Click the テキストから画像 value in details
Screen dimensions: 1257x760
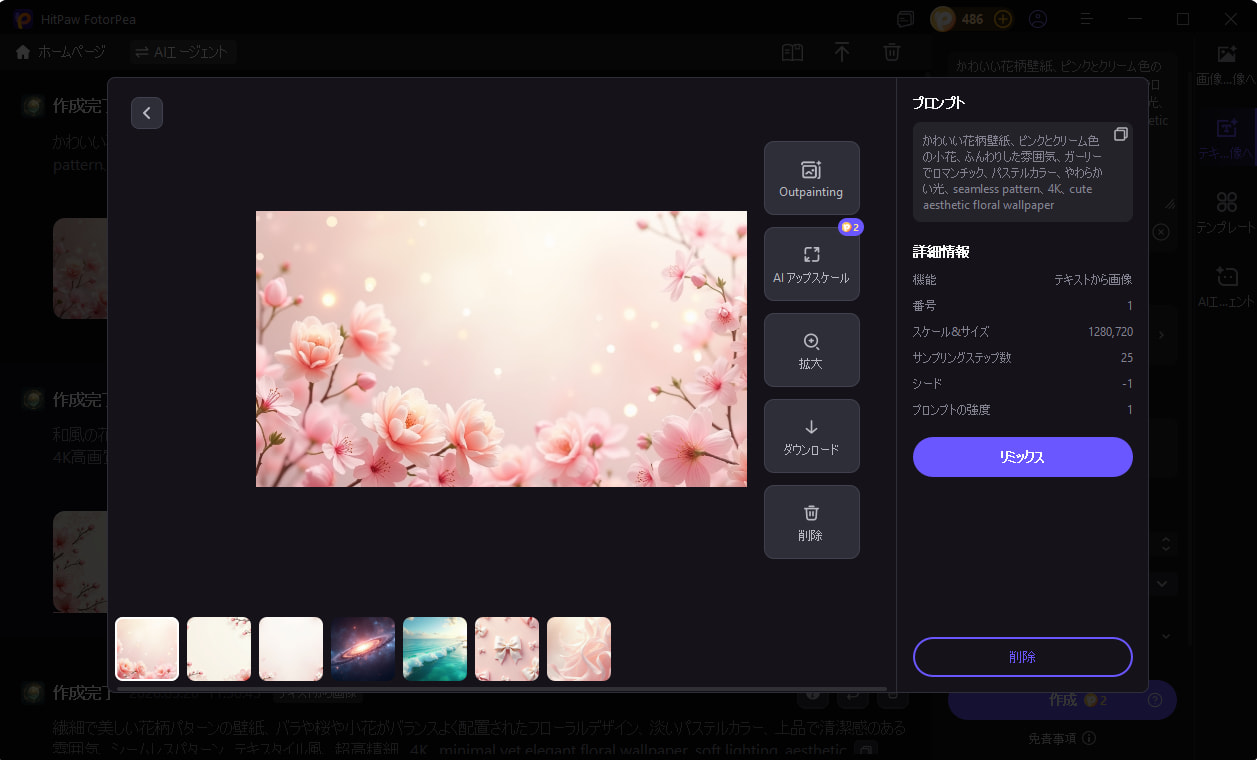1093,279
